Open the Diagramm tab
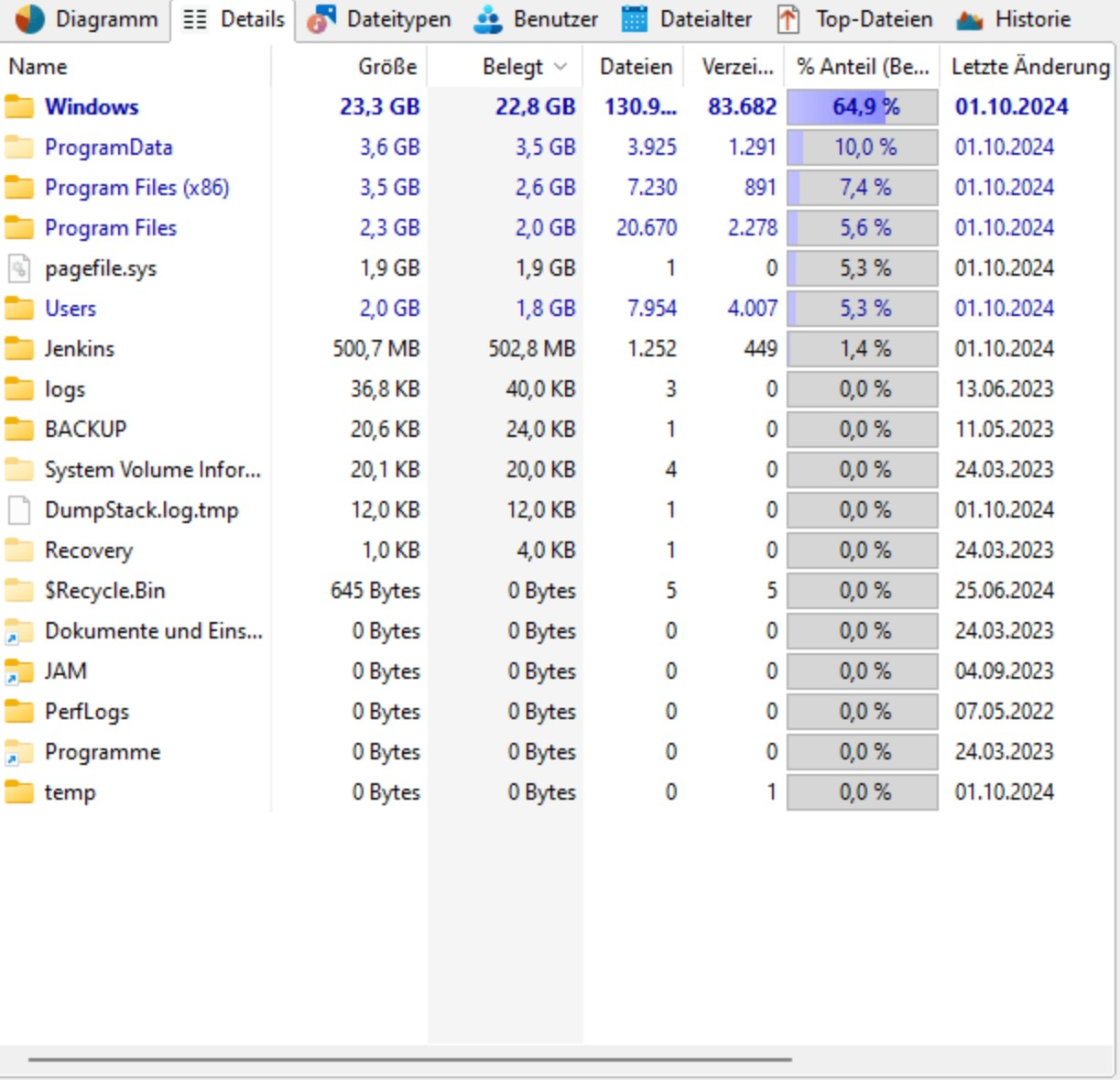The image size is (1120, 1080). [x=86, y=19]
